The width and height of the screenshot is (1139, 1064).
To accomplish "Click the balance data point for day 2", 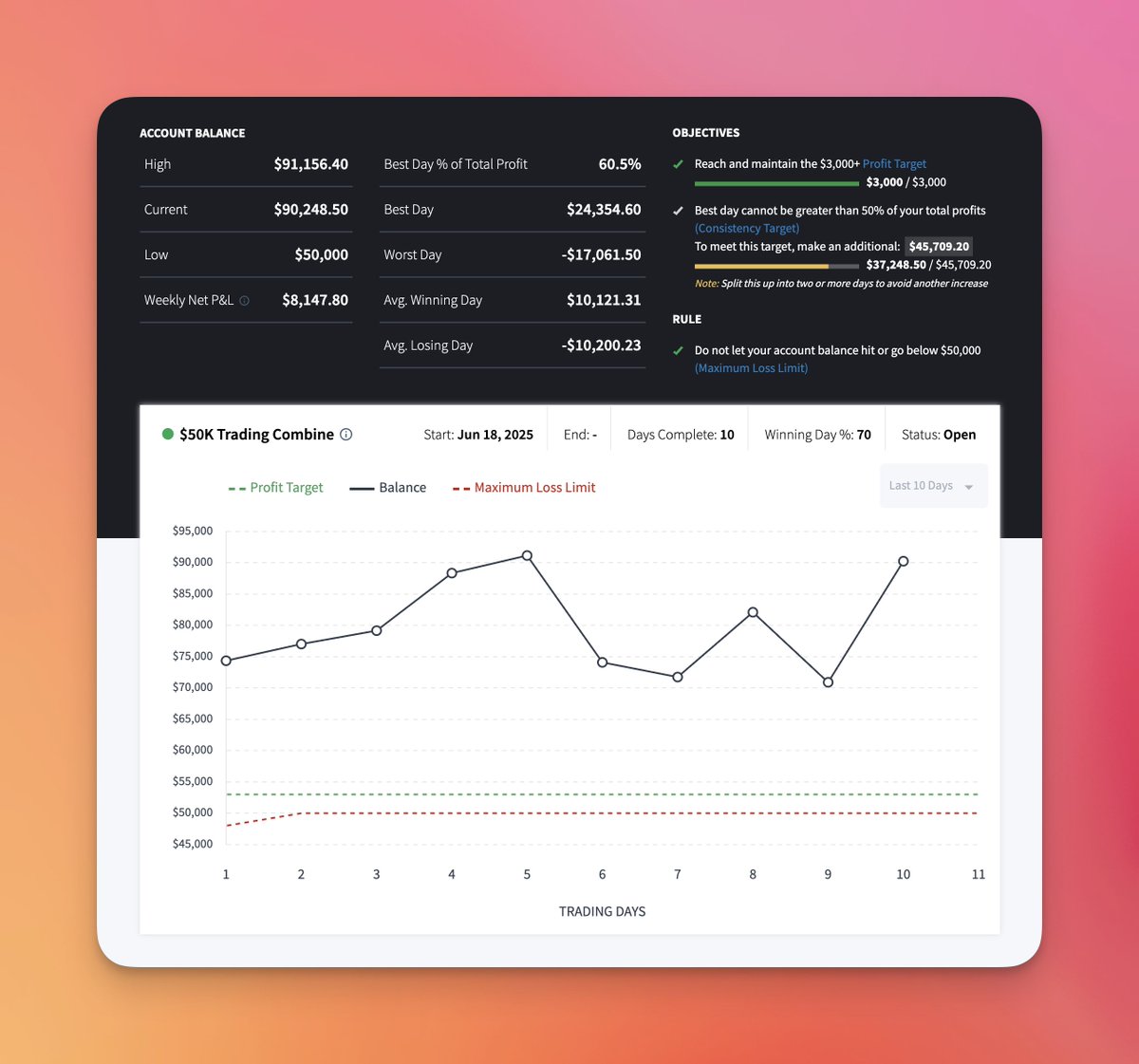I will (301, 644).
